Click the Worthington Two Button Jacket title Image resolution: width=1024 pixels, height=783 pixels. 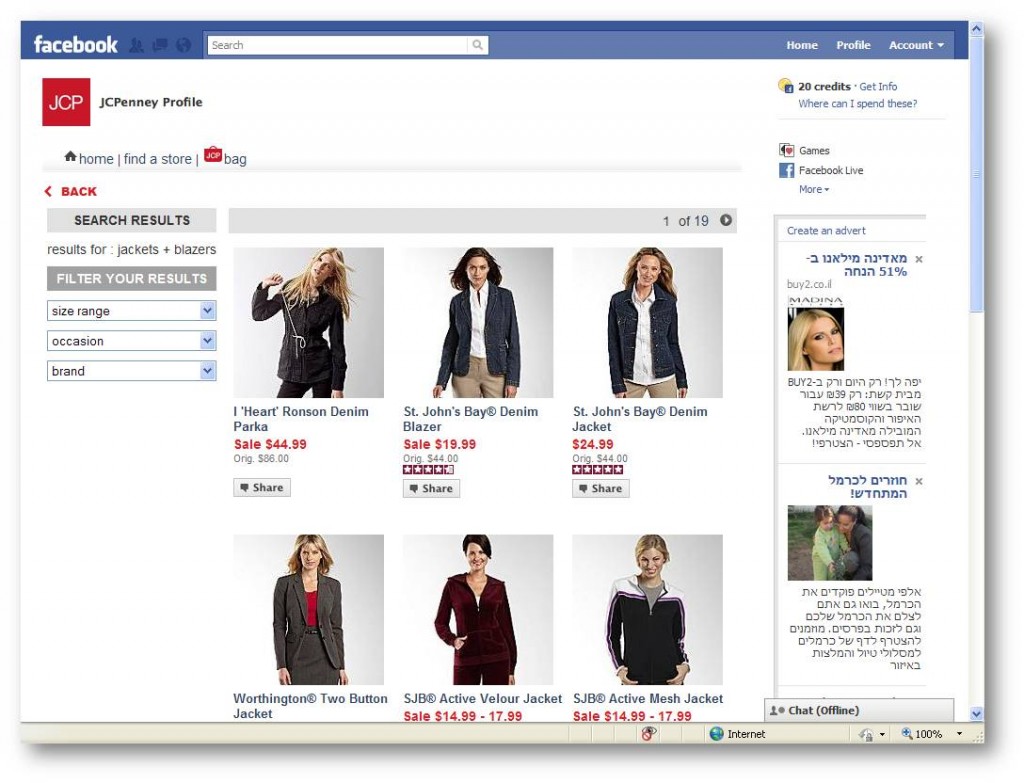(x=310, y=706)
